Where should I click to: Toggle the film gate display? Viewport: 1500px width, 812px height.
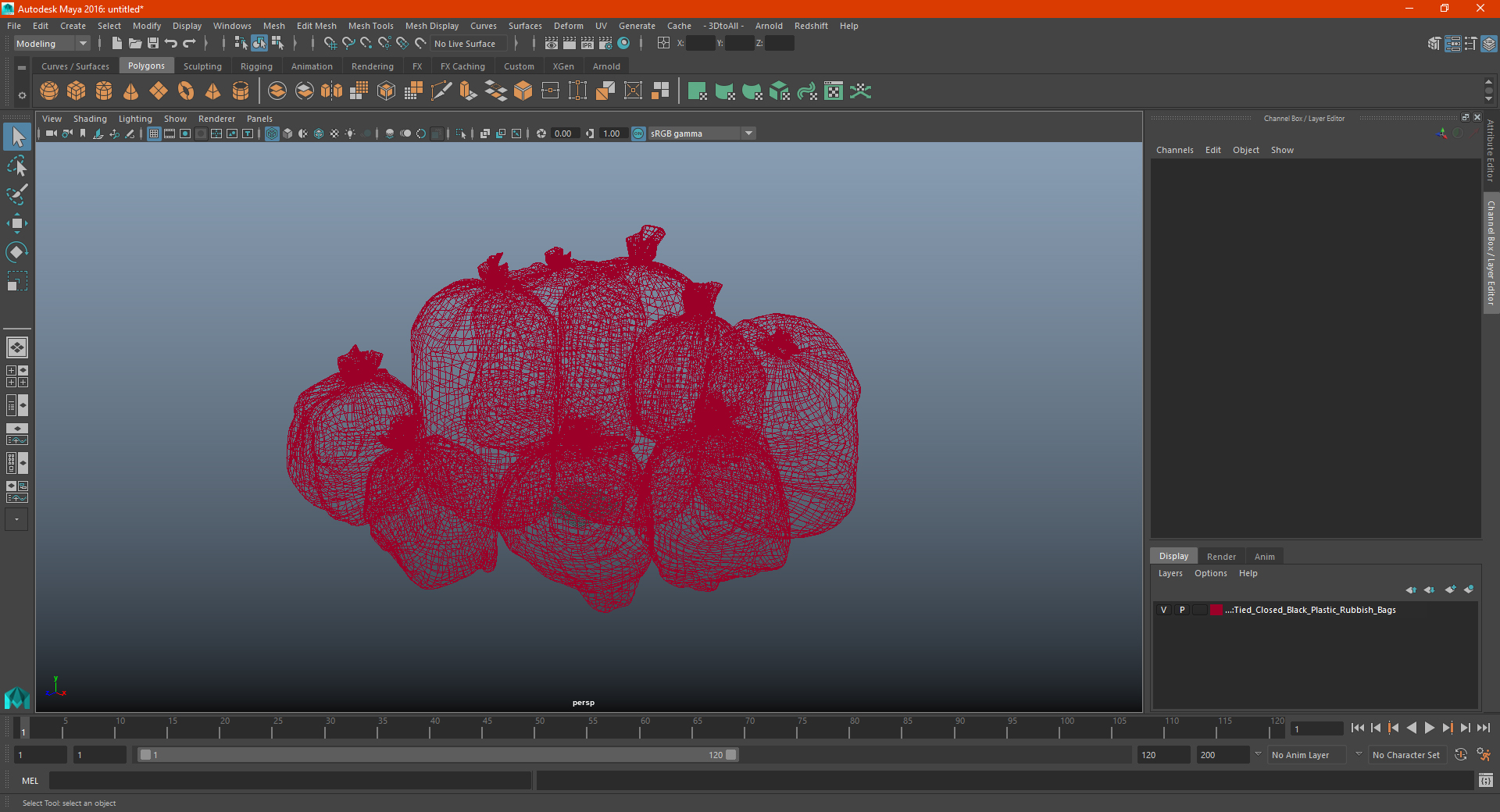point(170,134)
